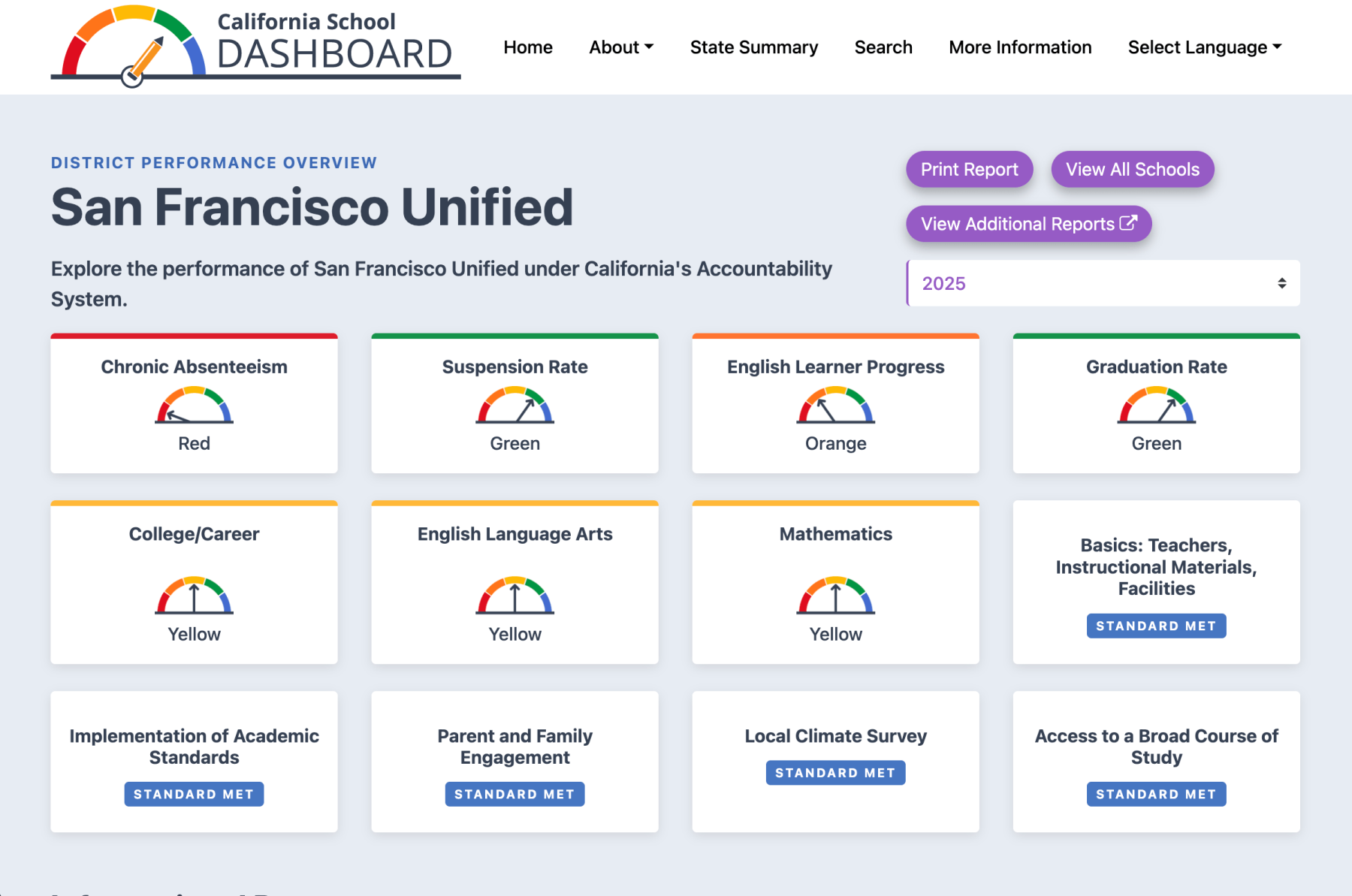Open the 2025 year selector

1103,283
